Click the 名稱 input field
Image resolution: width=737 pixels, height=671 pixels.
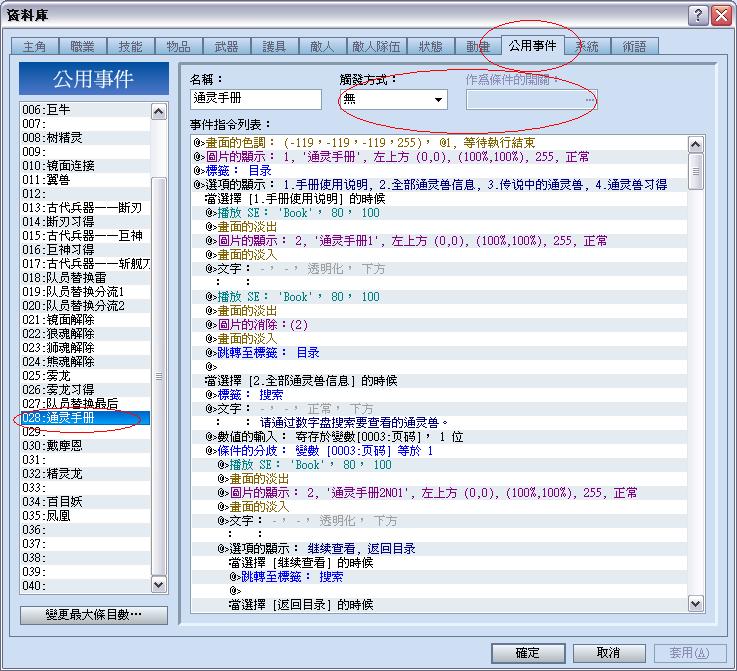pyautogui.click(x=256, y=99)
